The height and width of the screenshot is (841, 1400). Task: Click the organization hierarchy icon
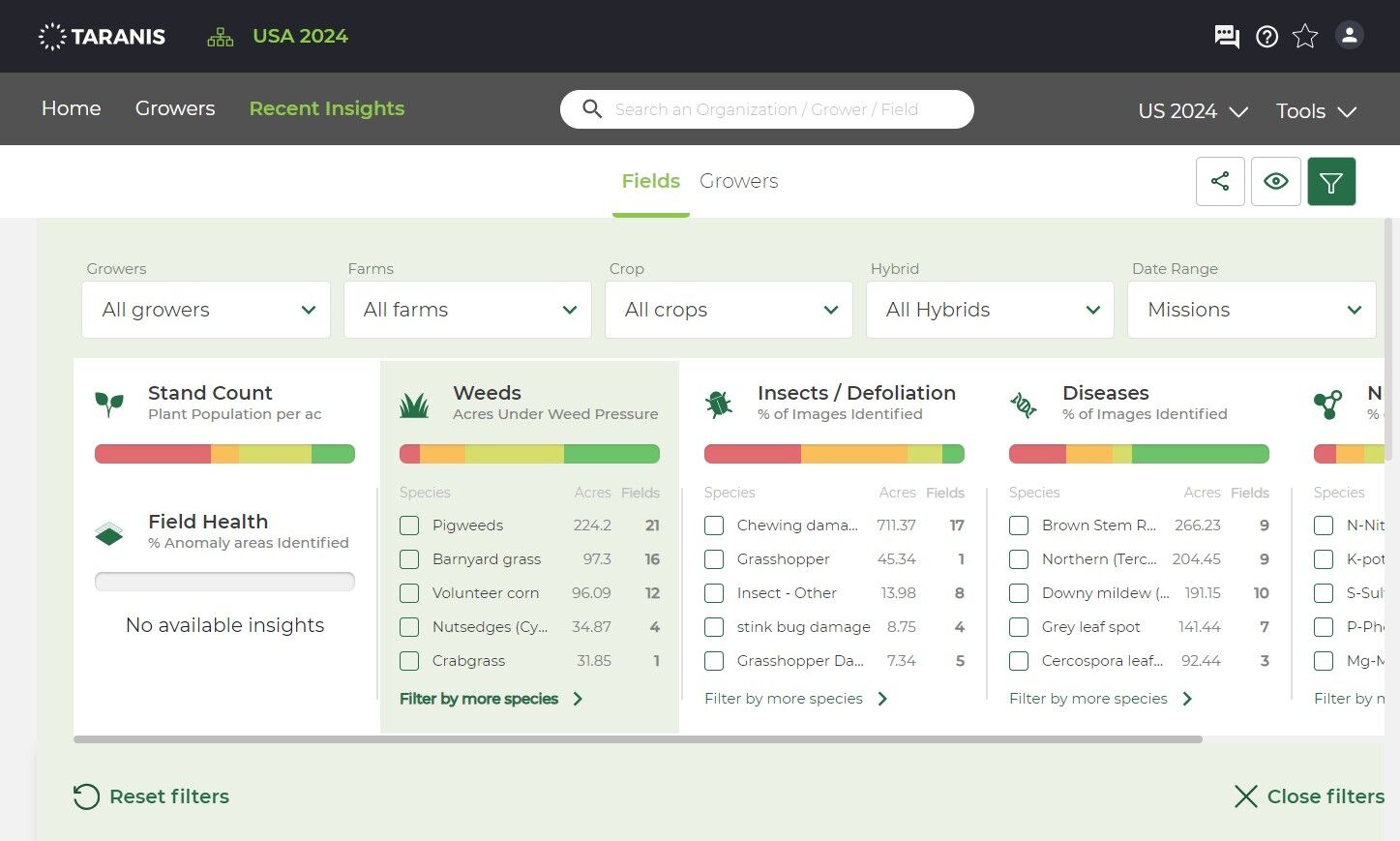tap(221, 38)
